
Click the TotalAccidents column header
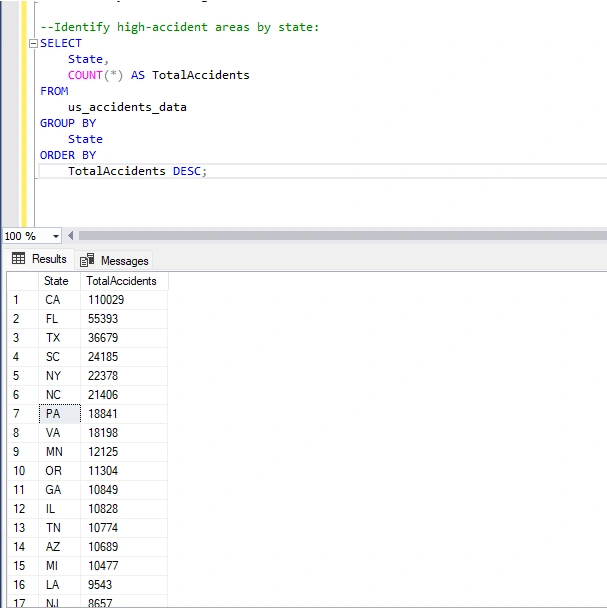pos(124,281)
